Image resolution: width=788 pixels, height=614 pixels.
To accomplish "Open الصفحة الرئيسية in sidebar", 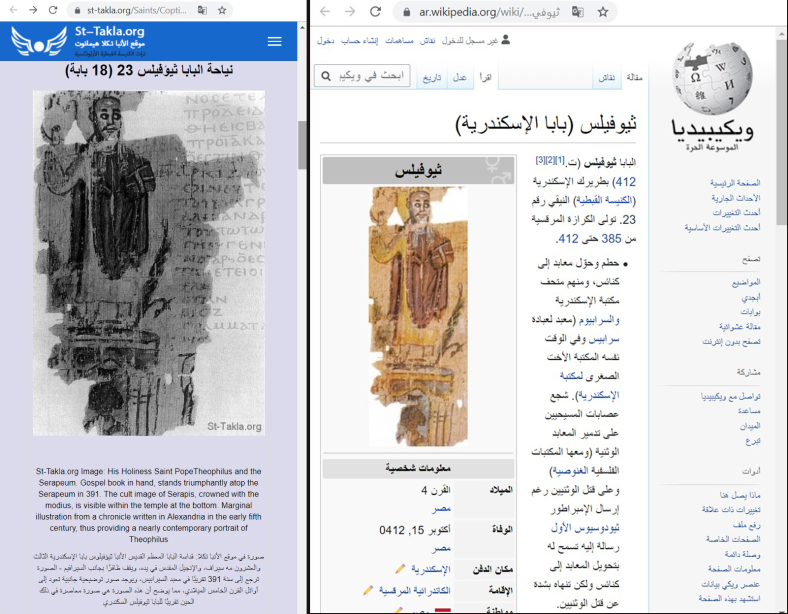I will (x=735, y=183).
